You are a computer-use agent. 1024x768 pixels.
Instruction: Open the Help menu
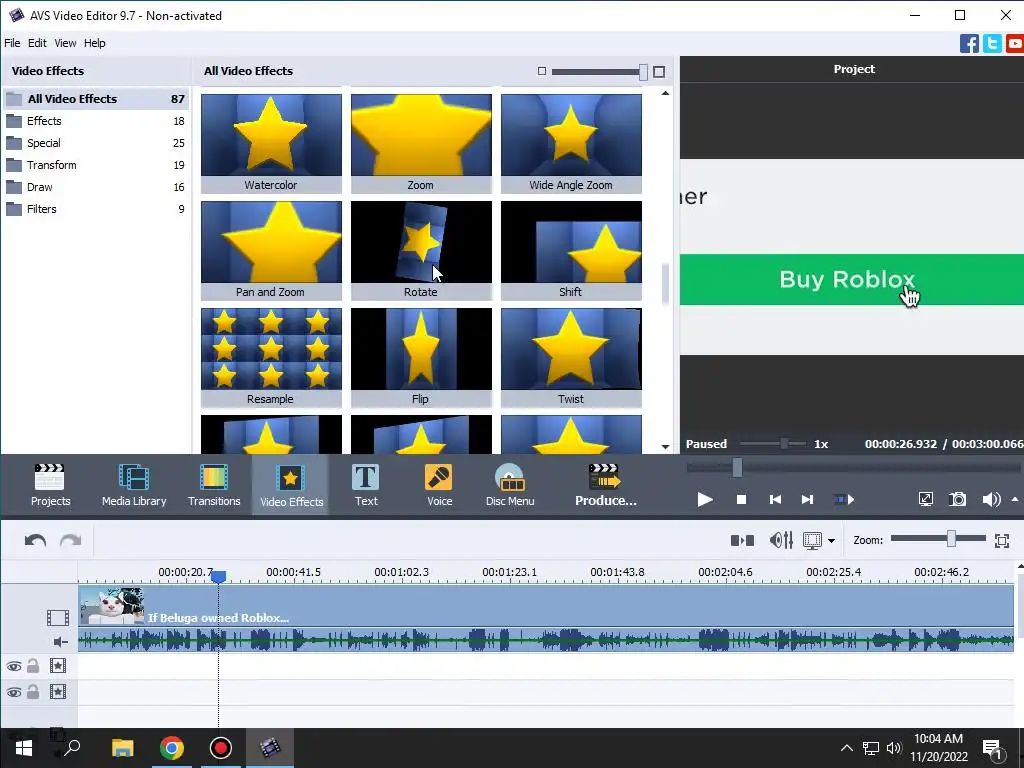tap(95, 43)
